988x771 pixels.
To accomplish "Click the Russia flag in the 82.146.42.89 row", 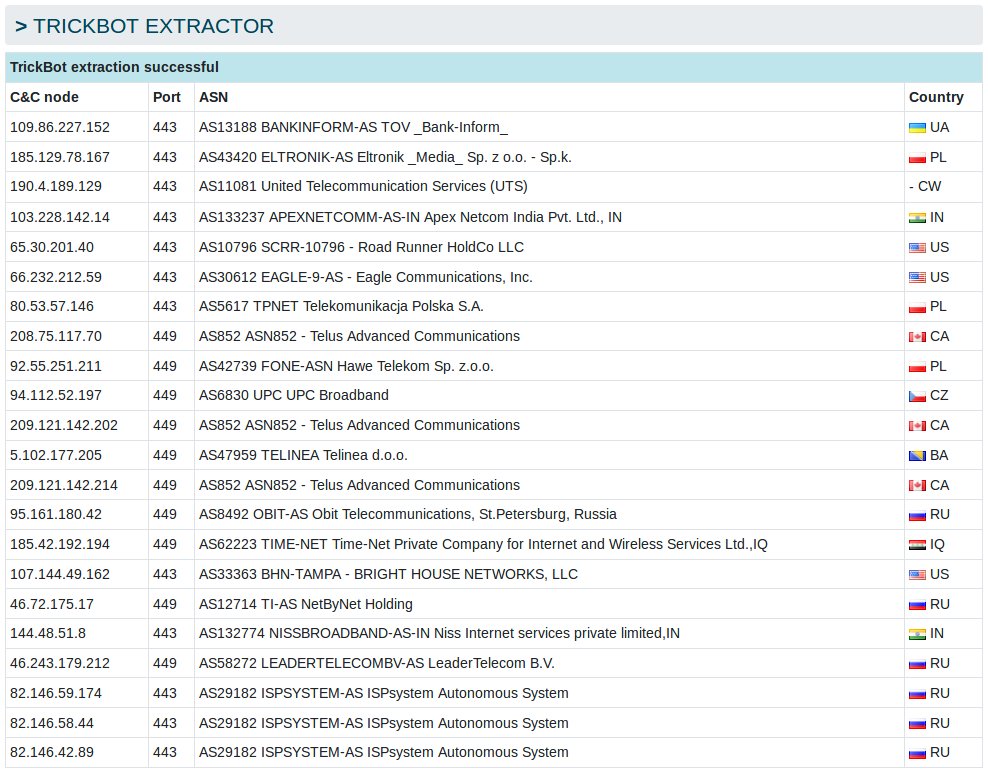I will (x=917, y=753).
